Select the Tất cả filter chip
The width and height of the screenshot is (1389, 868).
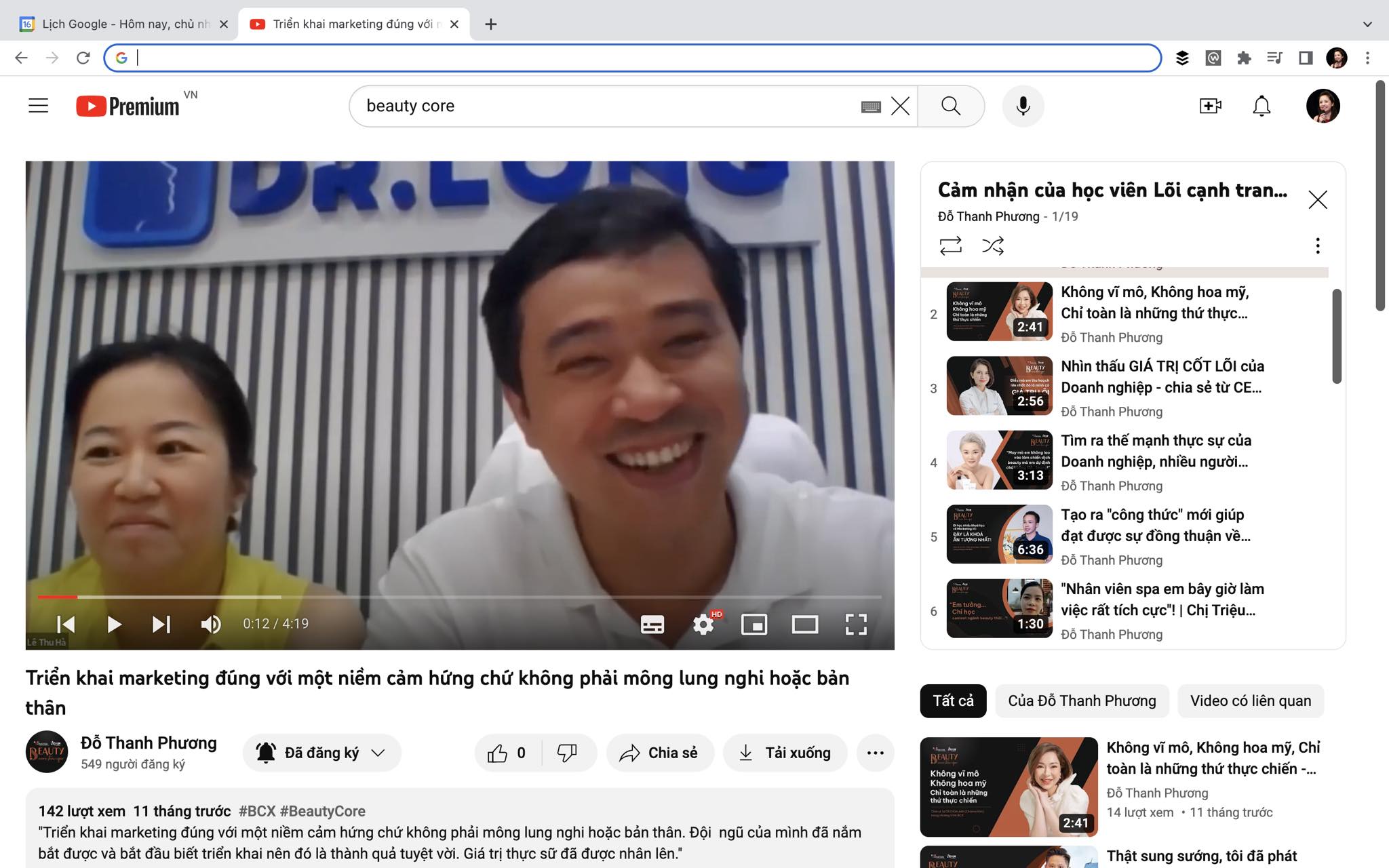[x=953, y=701]
